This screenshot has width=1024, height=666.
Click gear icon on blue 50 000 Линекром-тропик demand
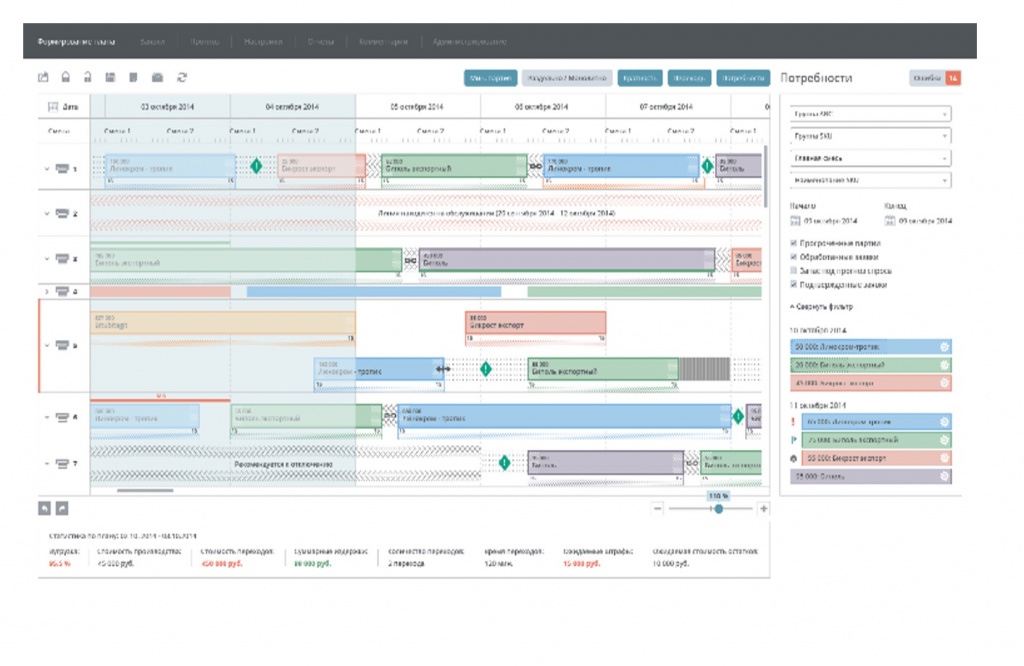pyautogui.click(x=944, y=347)
